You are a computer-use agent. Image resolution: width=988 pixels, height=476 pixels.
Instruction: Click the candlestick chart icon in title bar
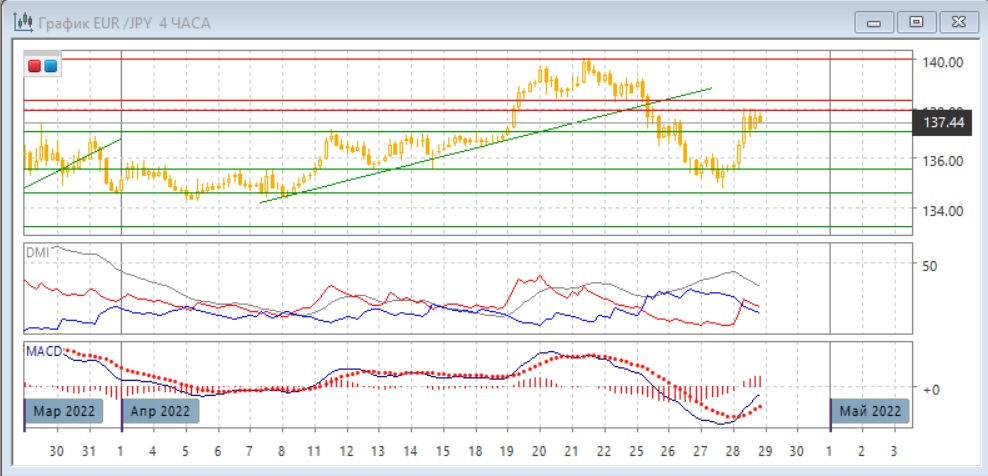point(18,21)
